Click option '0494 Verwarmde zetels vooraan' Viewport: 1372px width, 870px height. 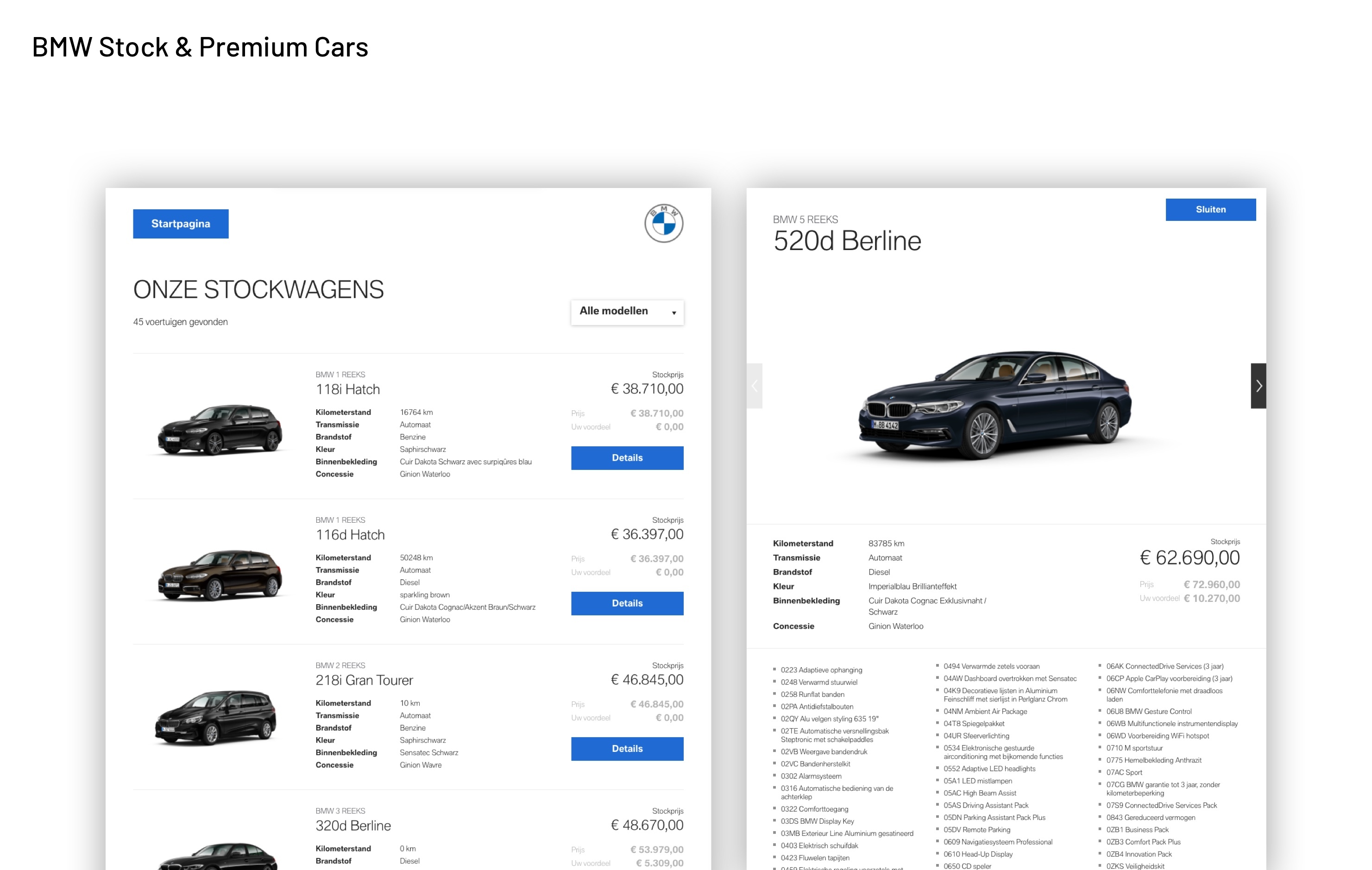(x=991, y=666)
